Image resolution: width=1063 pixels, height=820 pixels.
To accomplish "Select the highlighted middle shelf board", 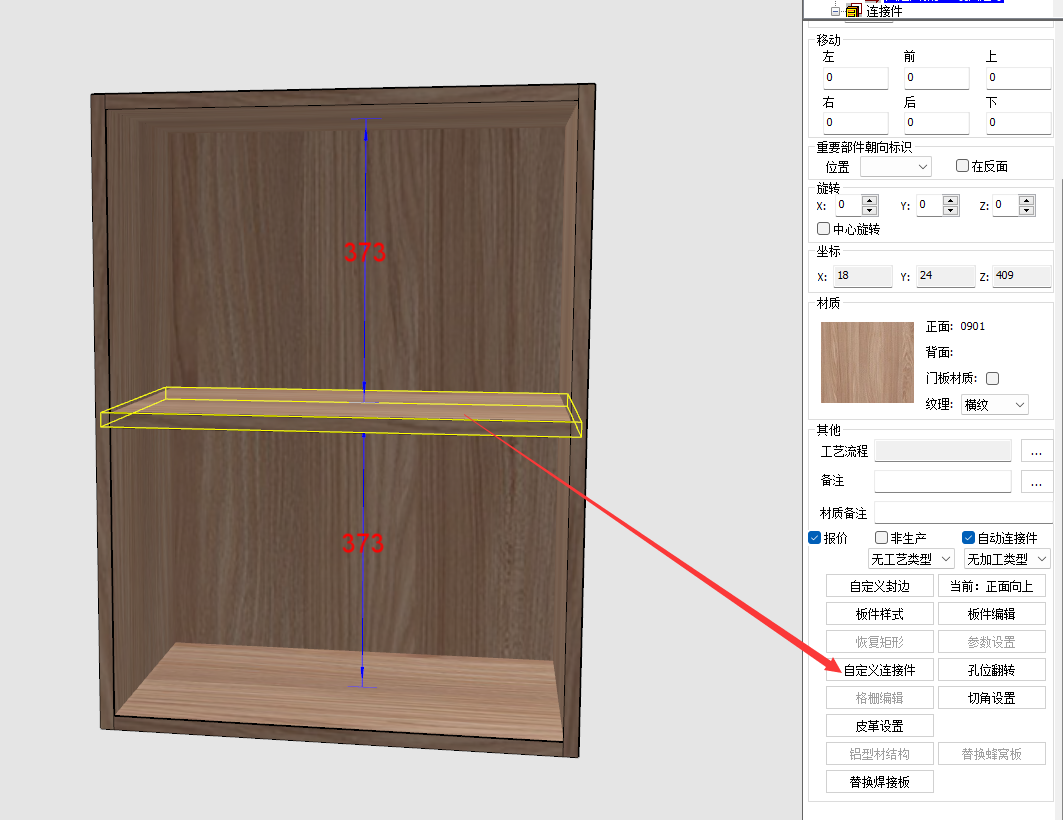I will click(340, 412).
